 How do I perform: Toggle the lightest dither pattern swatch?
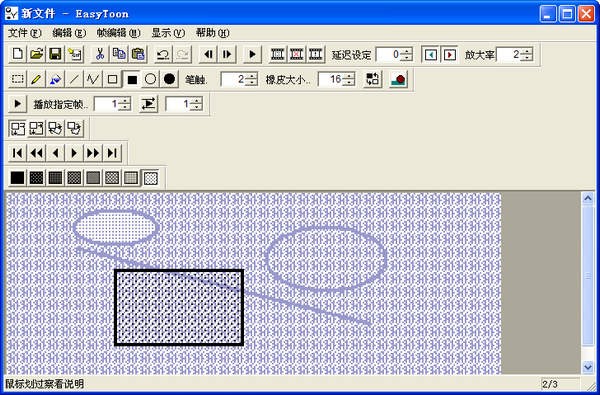coord(151,178)
